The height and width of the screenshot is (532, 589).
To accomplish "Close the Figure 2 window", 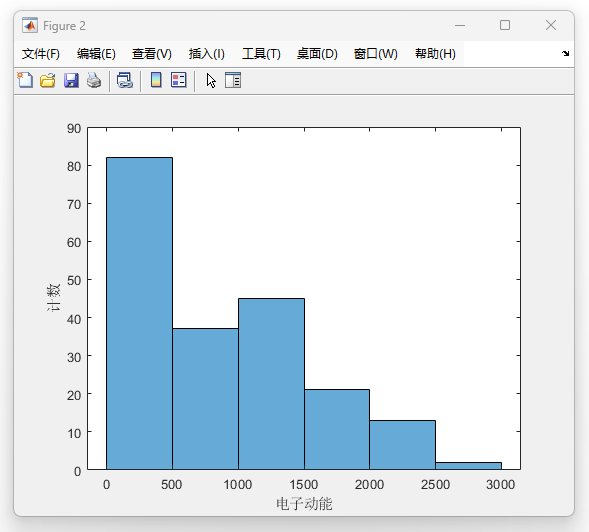I will [x=551, y=25].
